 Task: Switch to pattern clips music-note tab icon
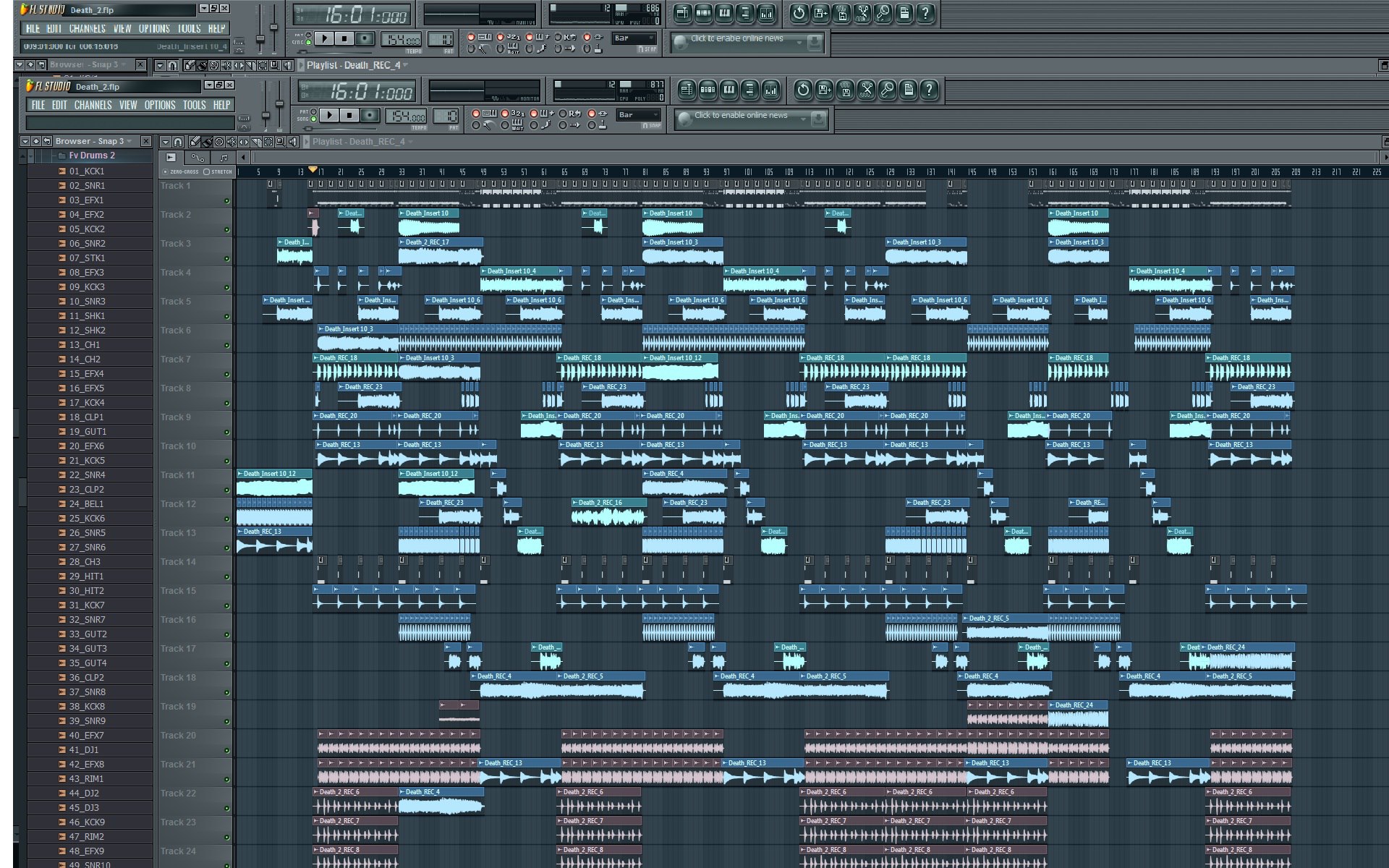(224, 157)
